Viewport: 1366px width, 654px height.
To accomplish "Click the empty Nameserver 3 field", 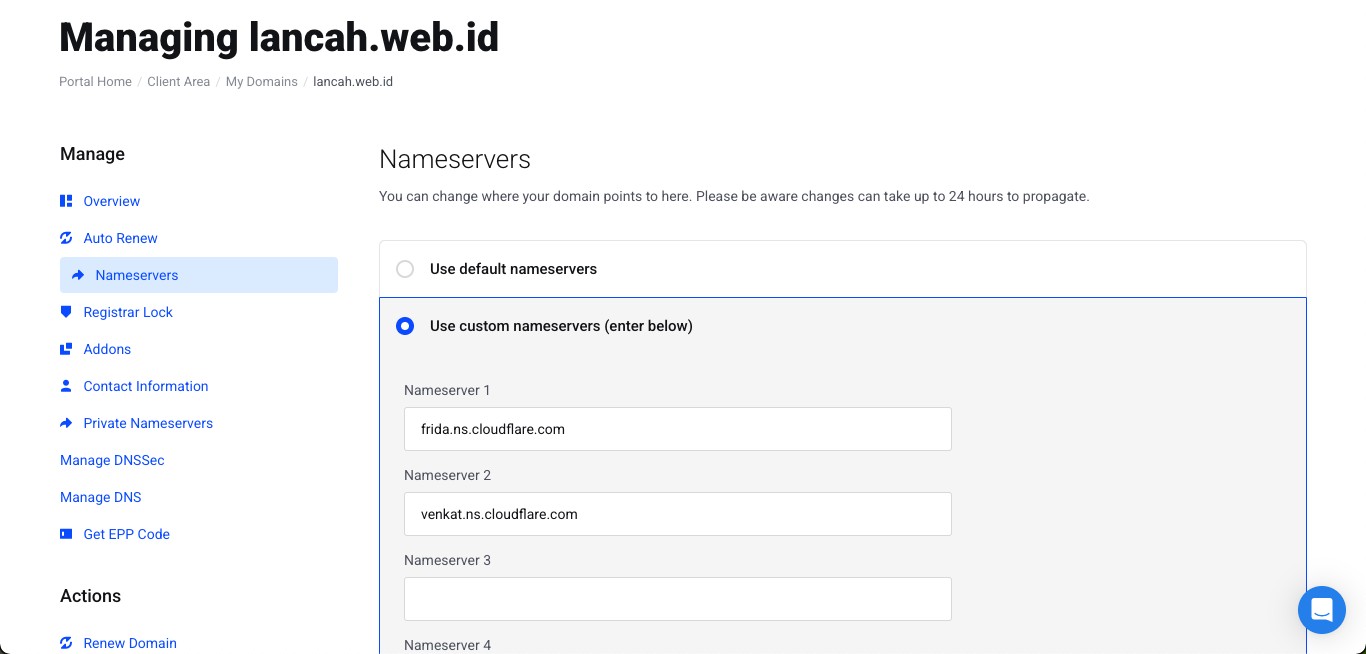I will point(677,599).
